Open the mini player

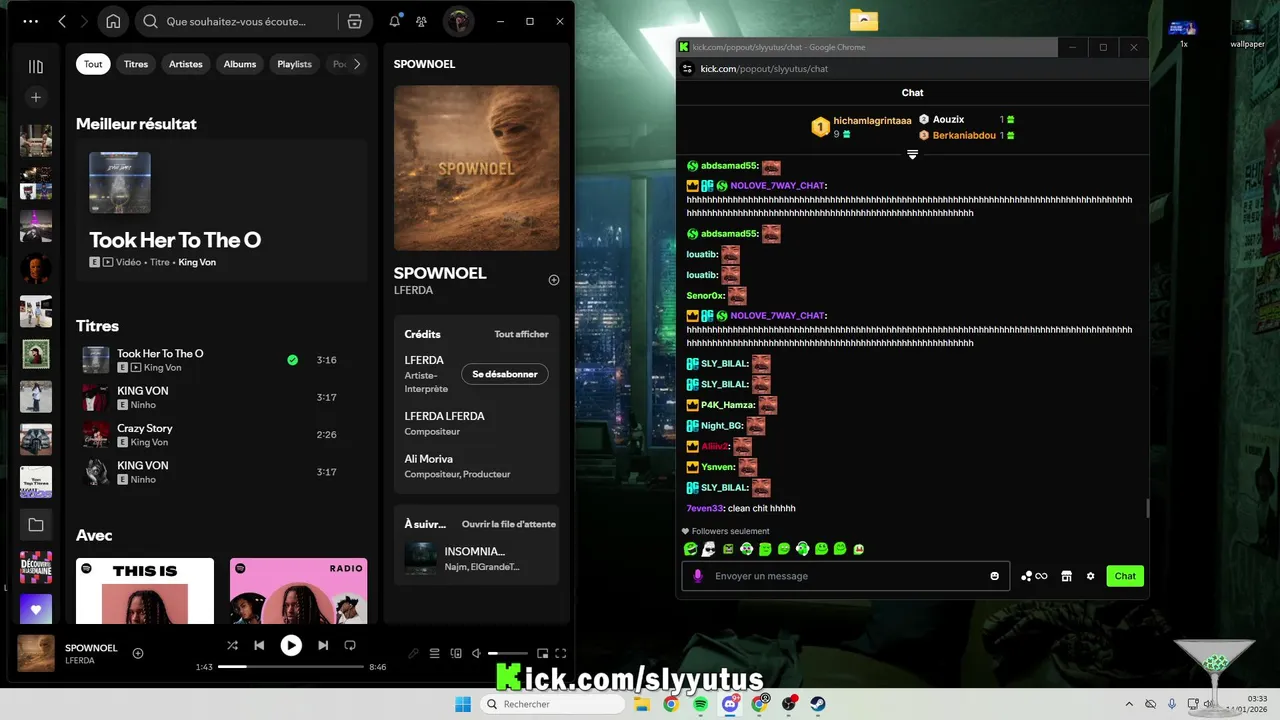[x=542, y=654]
